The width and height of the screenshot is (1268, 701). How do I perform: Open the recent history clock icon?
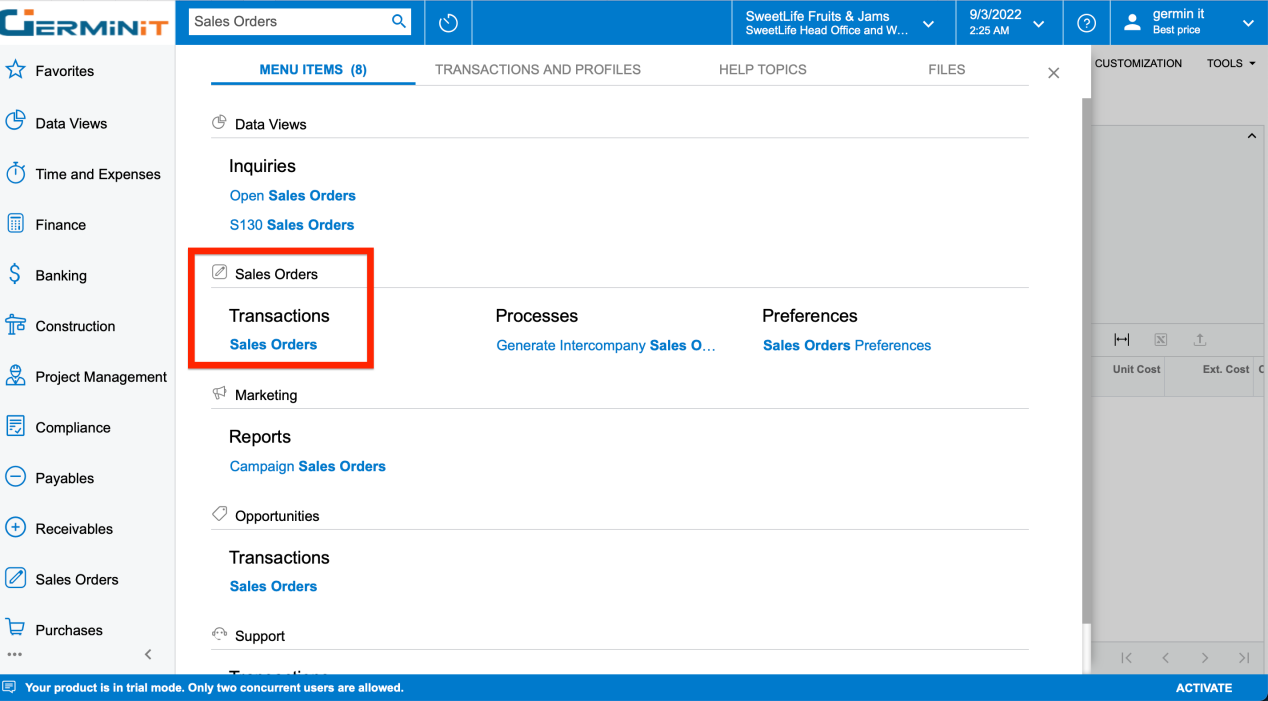pos(448,22)
